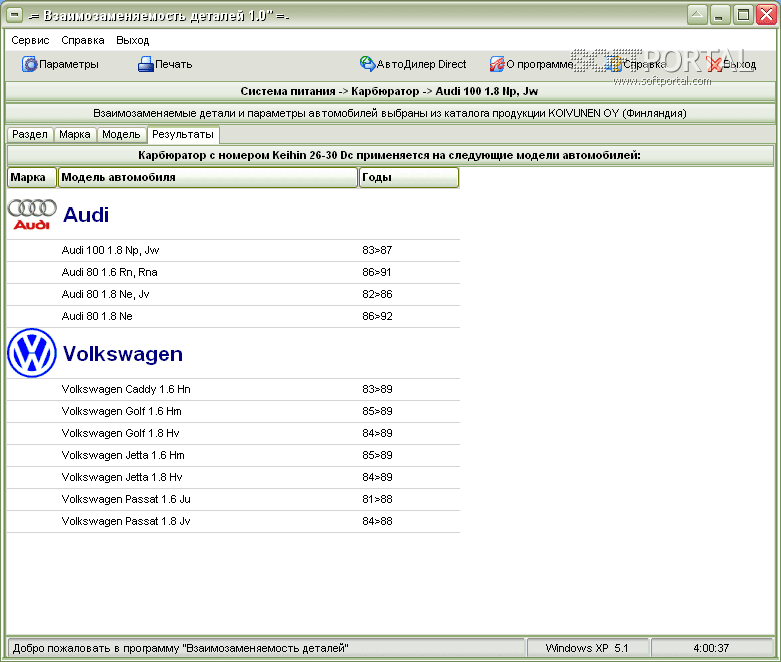The height and width of the screenshot is (662, 781).
Task: Select row Audi 100 1.8 Np, Jw
Action: (x=233, y=251)
